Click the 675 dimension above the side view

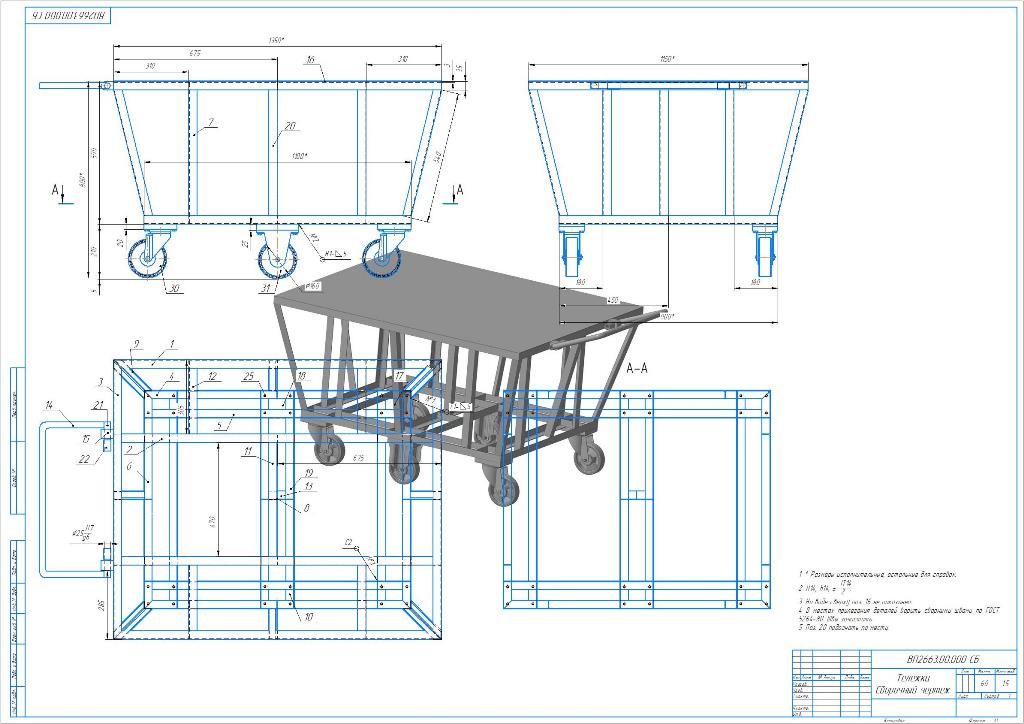coord(195,54)
